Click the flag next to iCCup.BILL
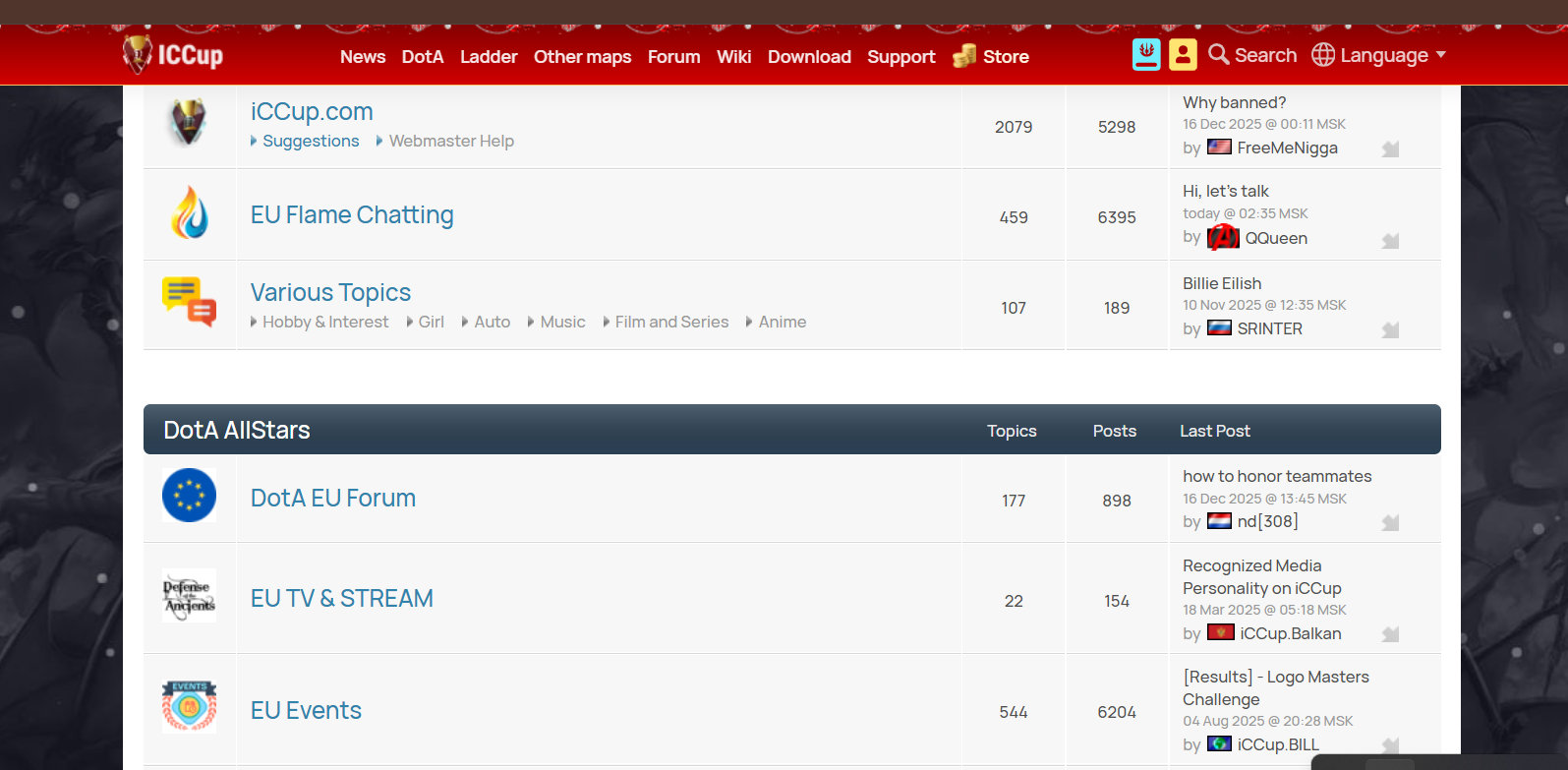 click(x=1219, y=743)
